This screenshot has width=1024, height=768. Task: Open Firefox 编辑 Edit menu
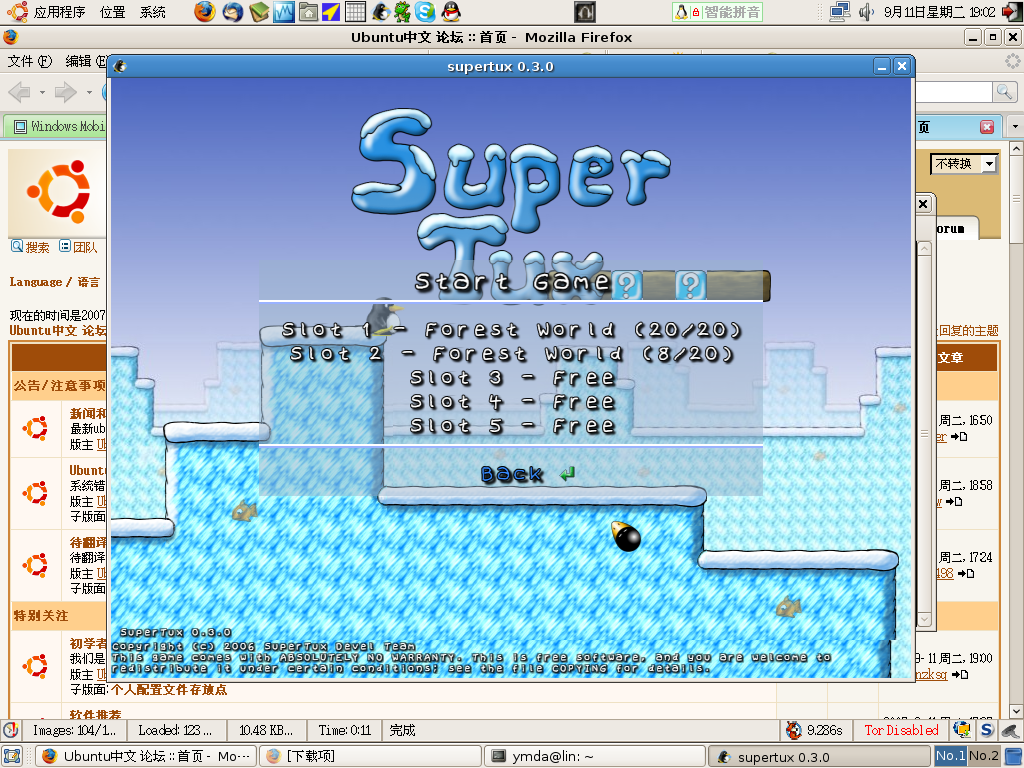(86, 61)
